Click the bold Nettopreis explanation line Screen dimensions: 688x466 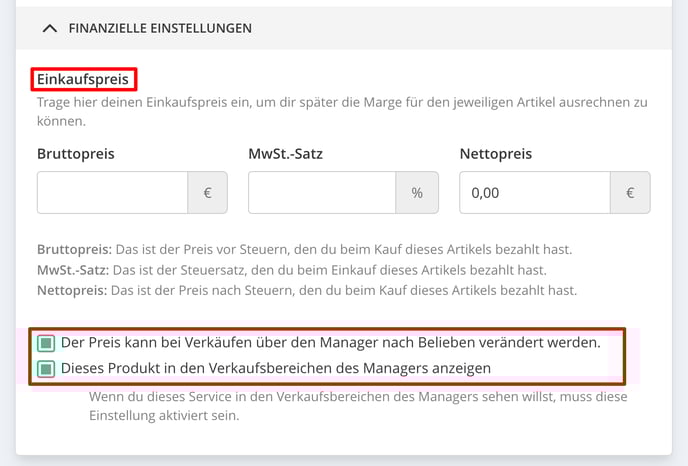[x=307, y=290]
